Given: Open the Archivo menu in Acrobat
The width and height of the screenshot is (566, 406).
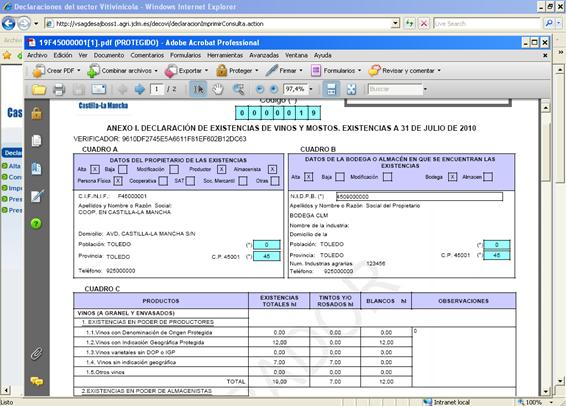Looking at the screenshot, I should (x=37, y=55).
